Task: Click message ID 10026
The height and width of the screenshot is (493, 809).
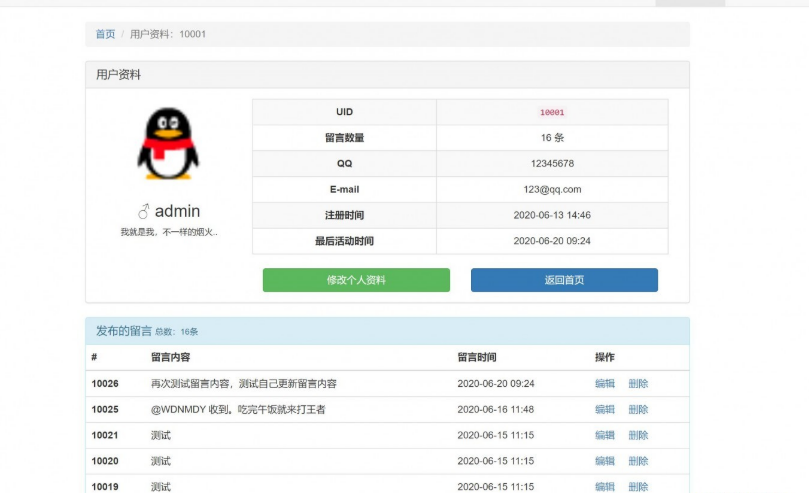Action: 105,384
